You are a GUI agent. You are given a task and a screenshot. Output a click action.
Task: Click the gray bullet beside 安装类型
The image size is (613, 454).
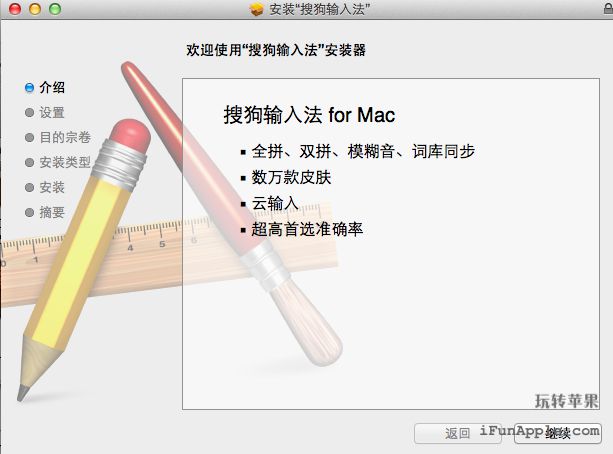tap(29, 162)
